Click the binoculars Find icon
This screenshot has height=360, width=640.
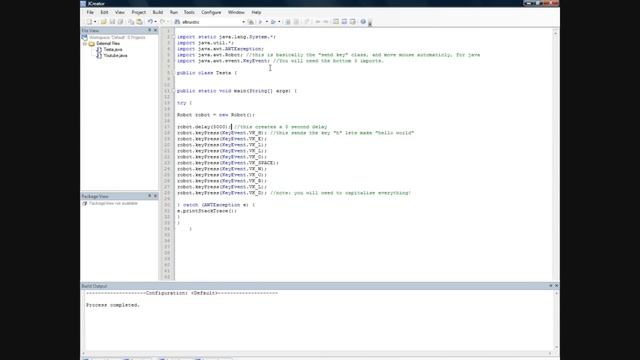click(x=177, y=22)
